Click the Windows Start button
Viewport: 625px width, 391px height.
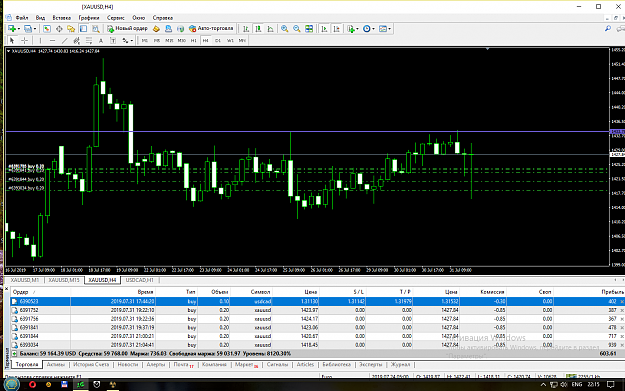[12, 384]
